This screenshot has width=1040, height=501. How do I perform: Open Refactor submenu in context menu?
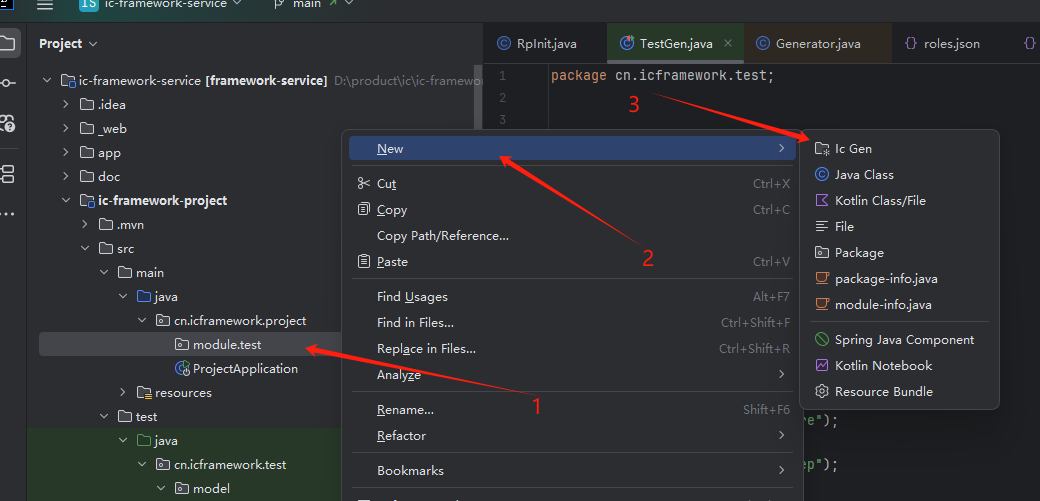click(401, 436)
